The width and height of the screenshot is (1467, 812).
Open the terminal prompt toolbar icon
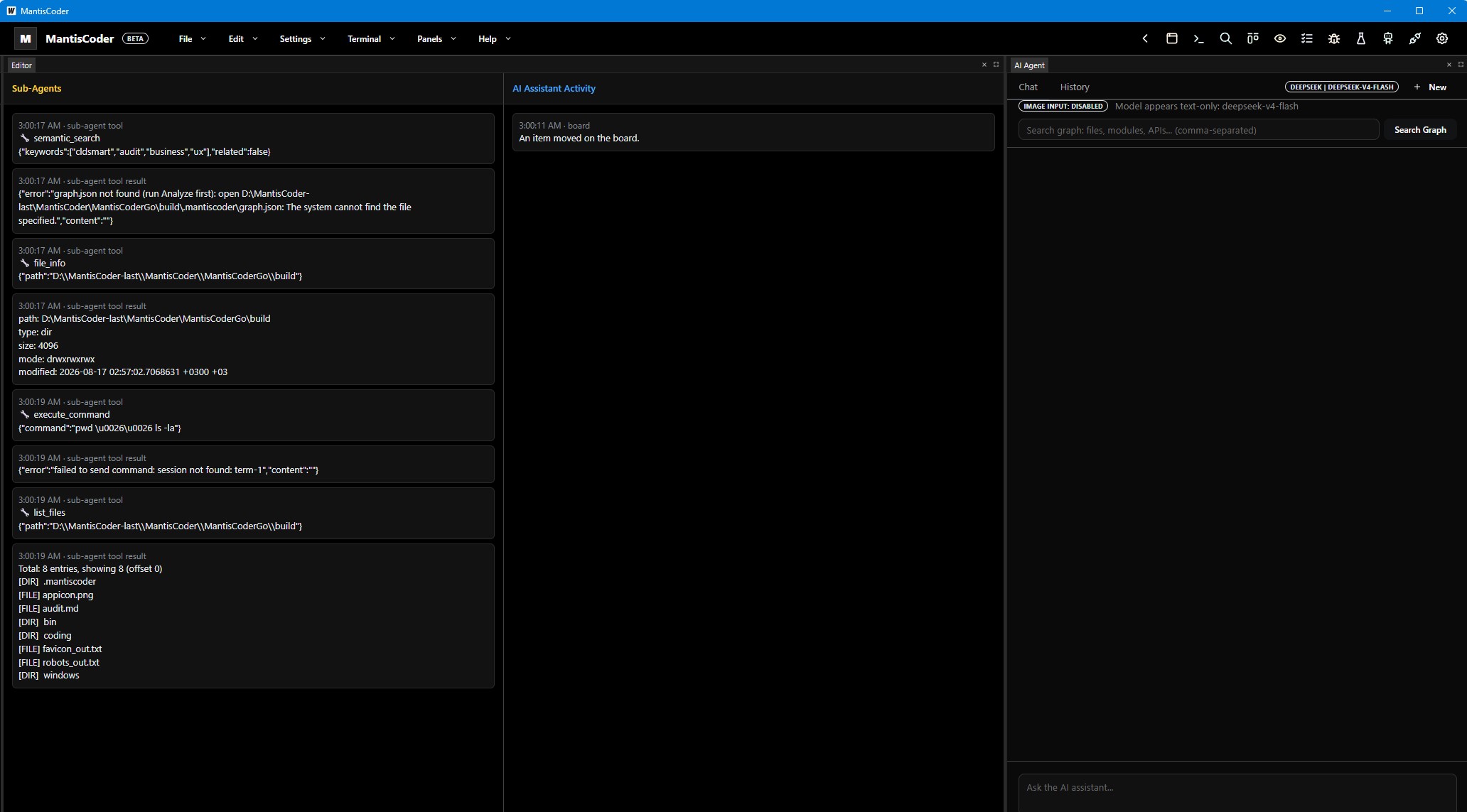[1199, 39]
